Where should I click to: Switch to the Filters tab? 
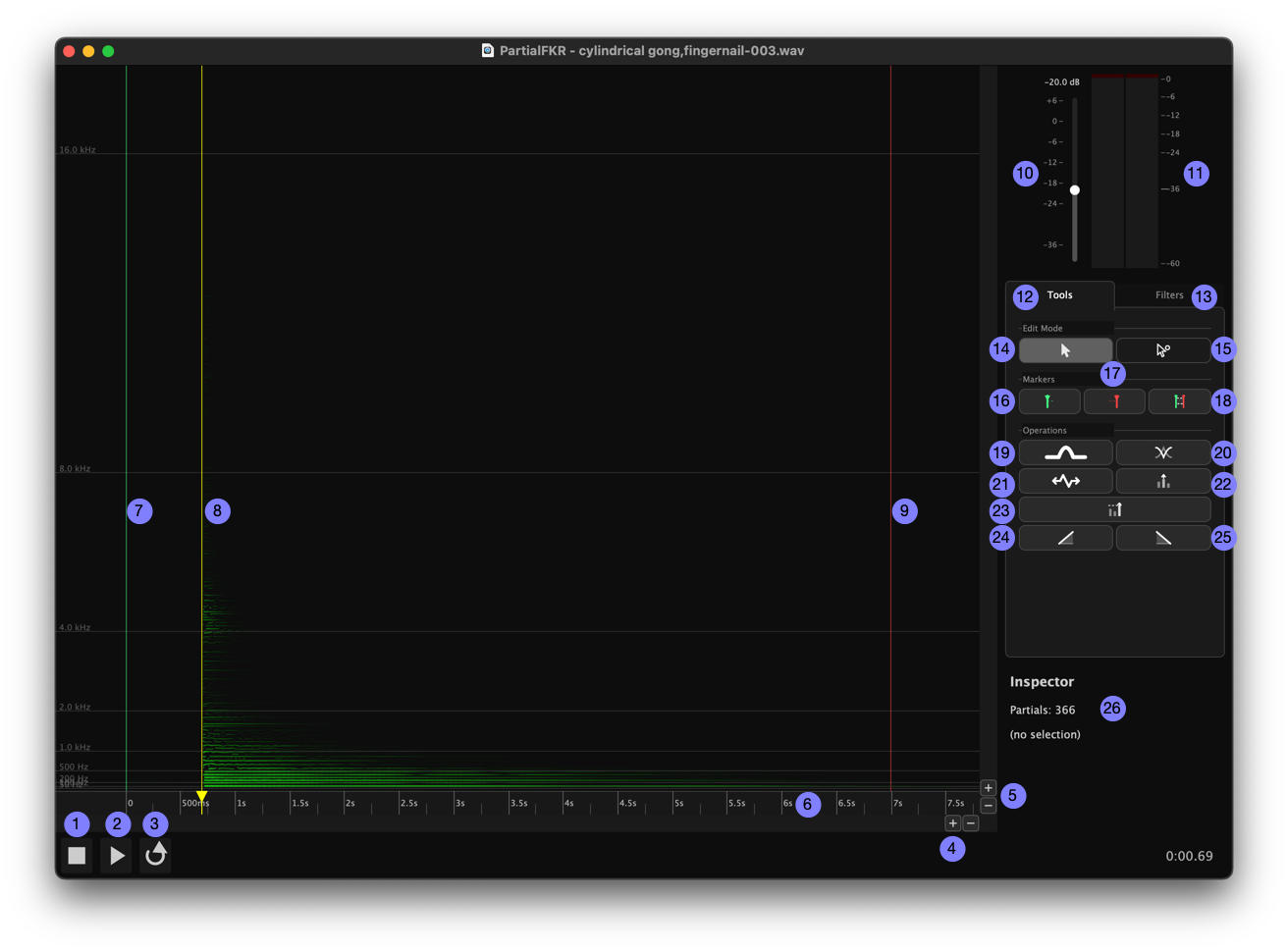[1168, 295]
